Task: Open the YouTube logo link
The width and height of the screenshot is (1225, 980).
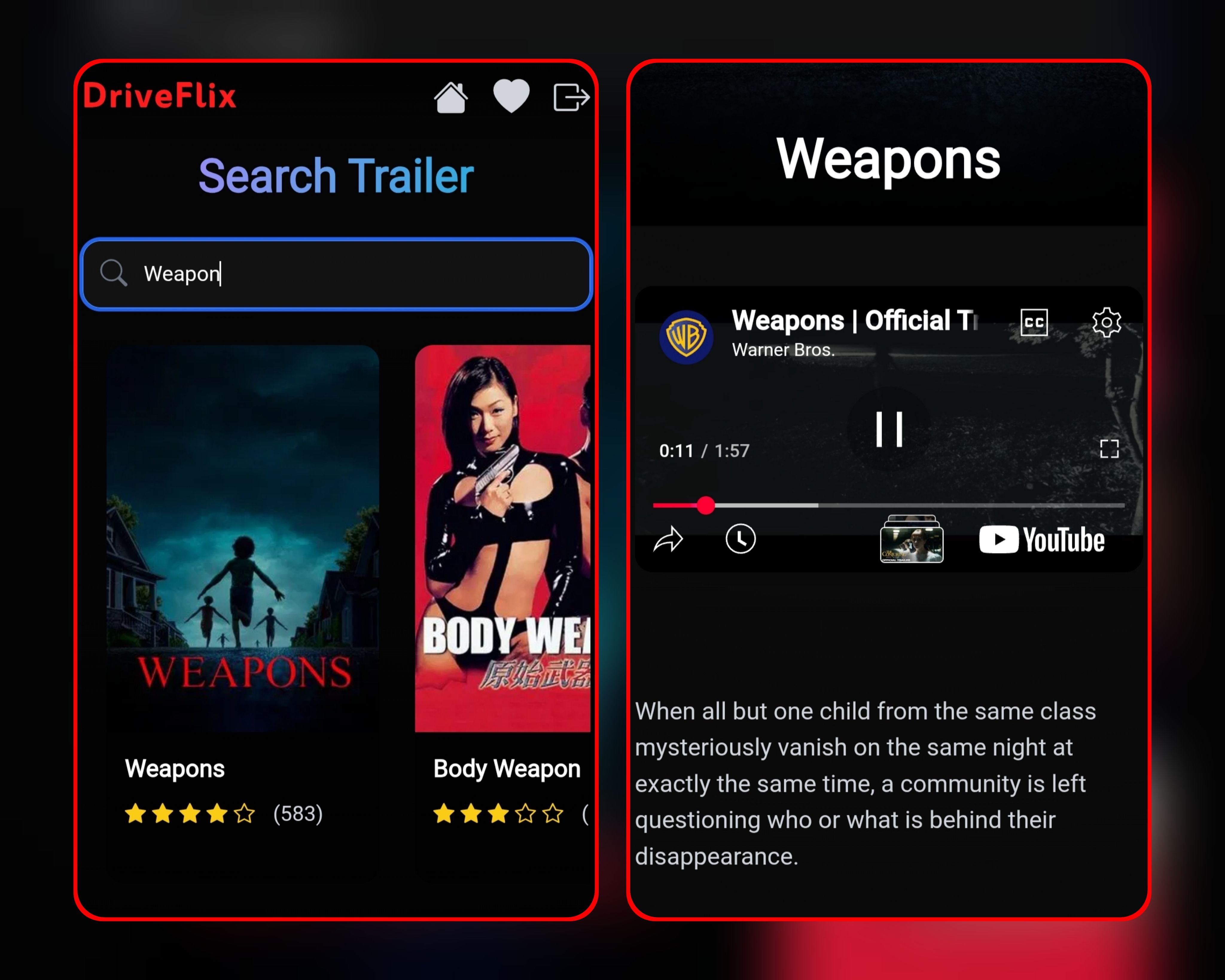Action: point(1041,539)
